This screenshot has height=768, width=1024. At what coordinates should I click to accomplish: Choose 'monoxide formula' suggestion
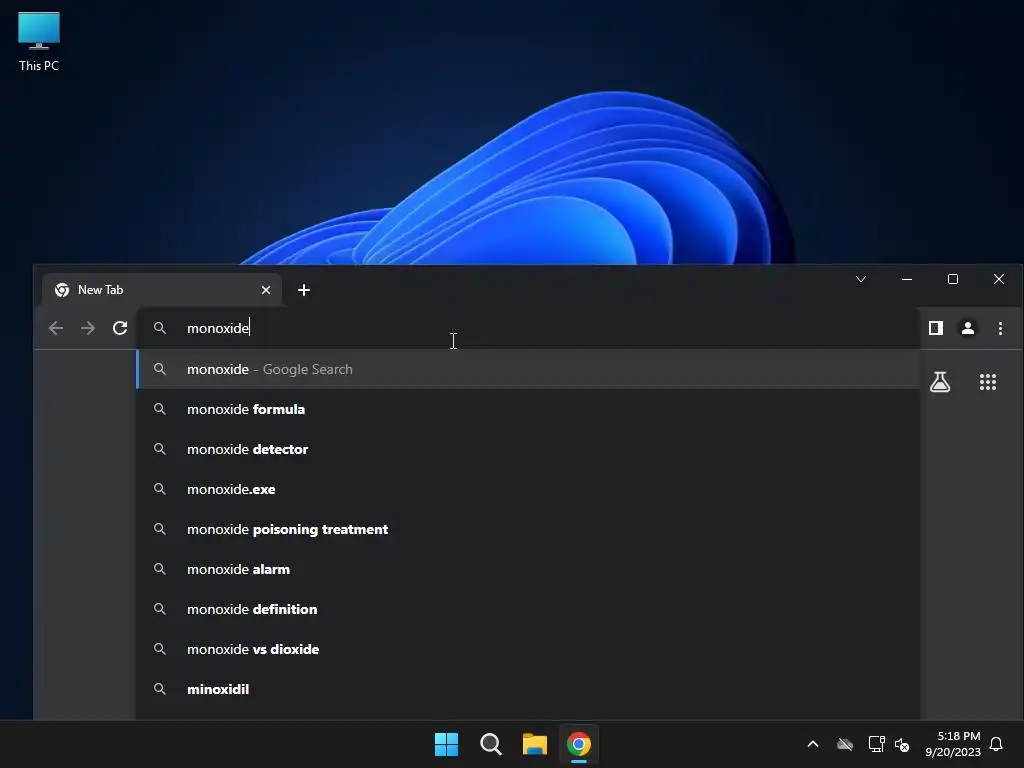pos(528,409)
